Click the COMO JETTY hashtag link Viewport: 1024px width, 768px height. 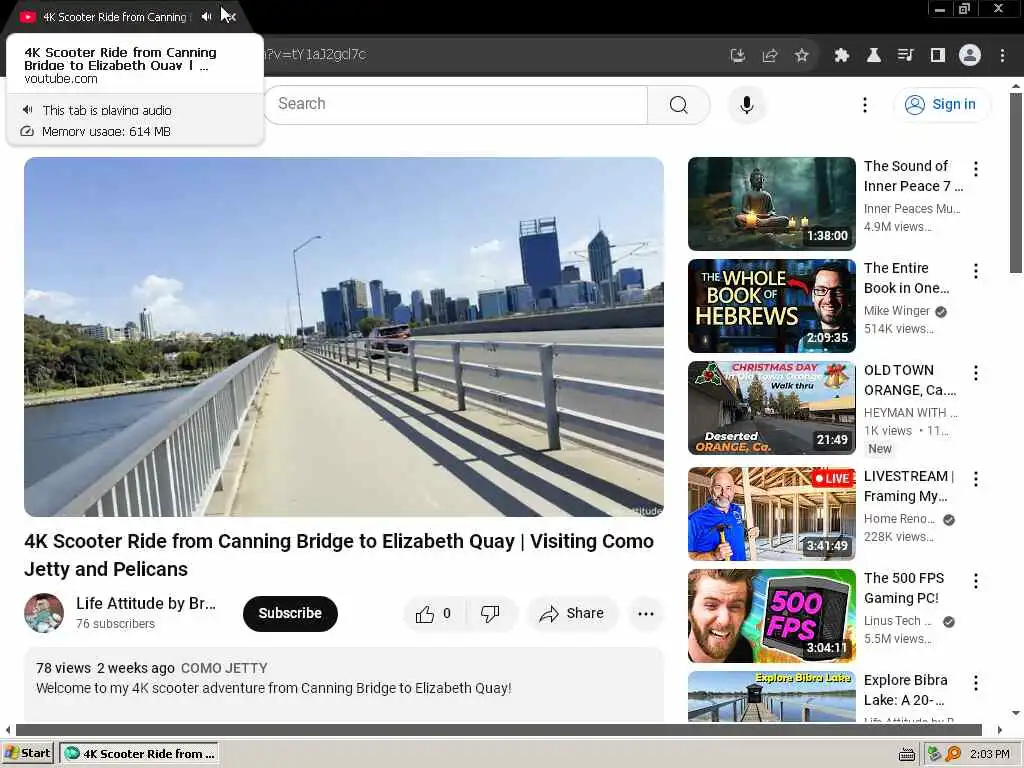coord(224,668)
